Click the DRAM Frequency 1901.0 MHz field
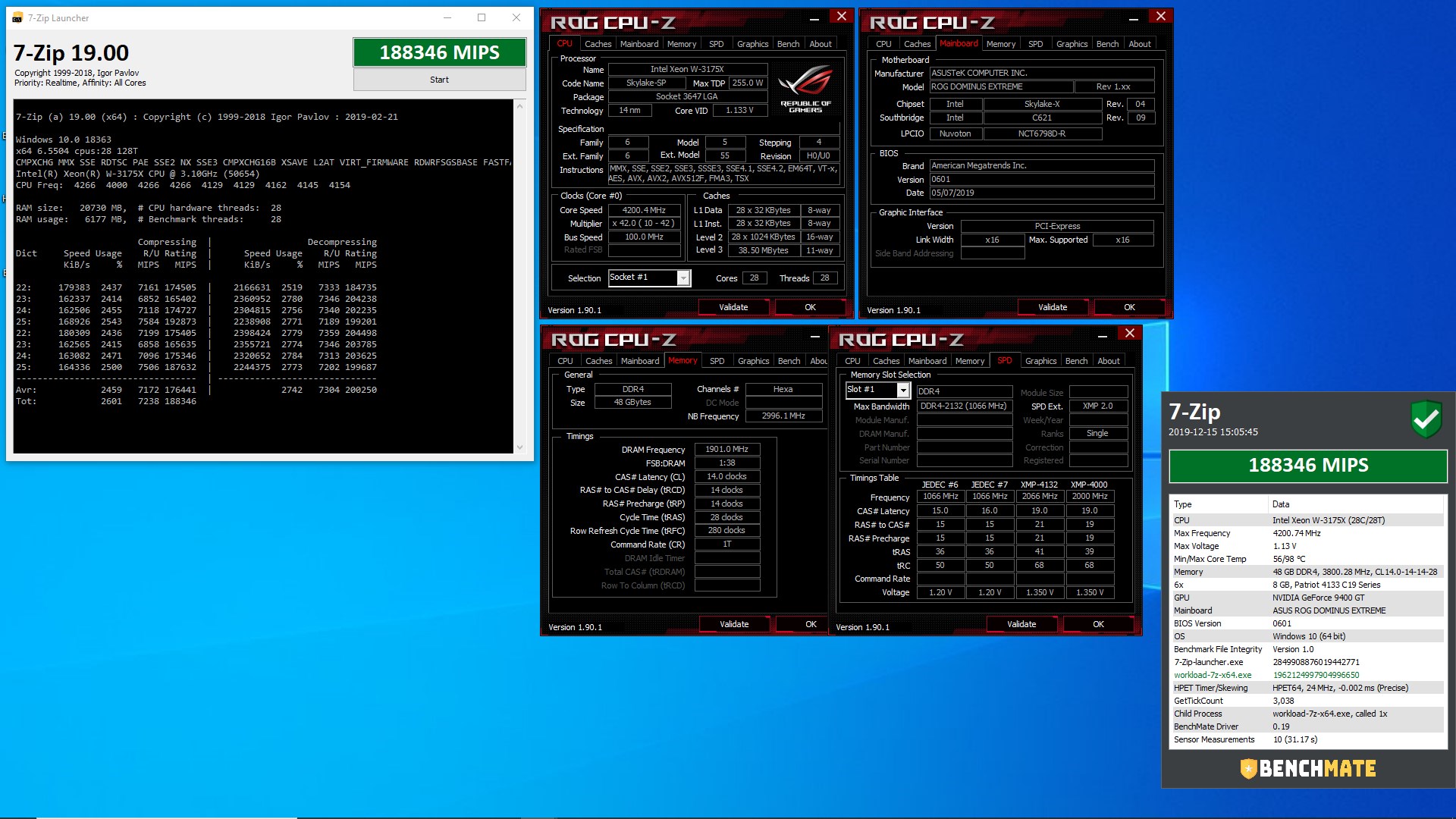The width and height of the screenshot is (1456, 819). click(x=726, y=449)
